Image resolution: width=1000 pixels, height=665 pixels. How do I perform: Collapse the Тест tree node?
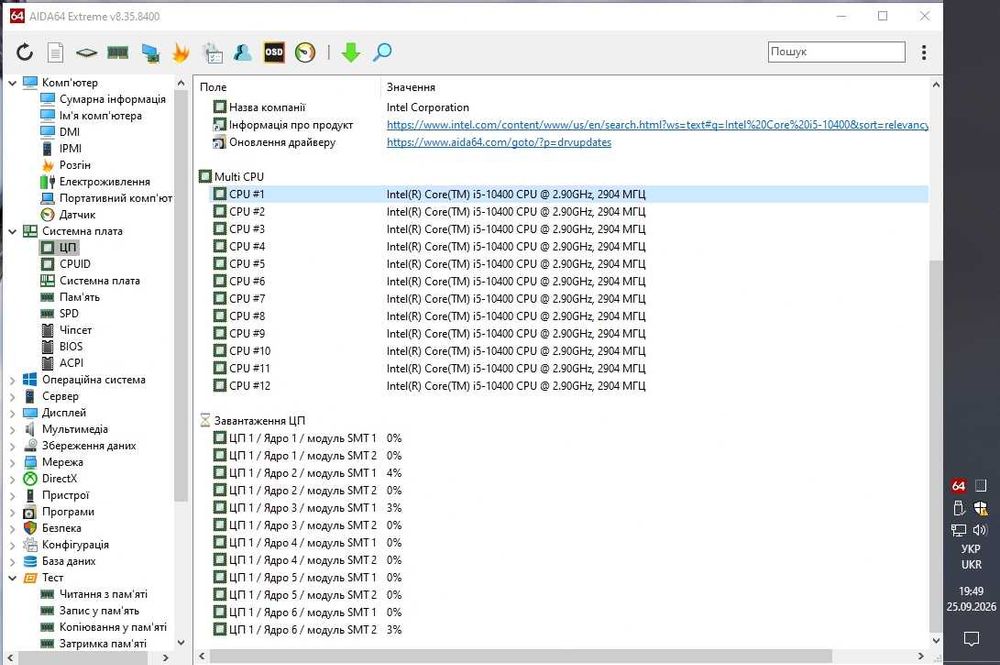12,578
